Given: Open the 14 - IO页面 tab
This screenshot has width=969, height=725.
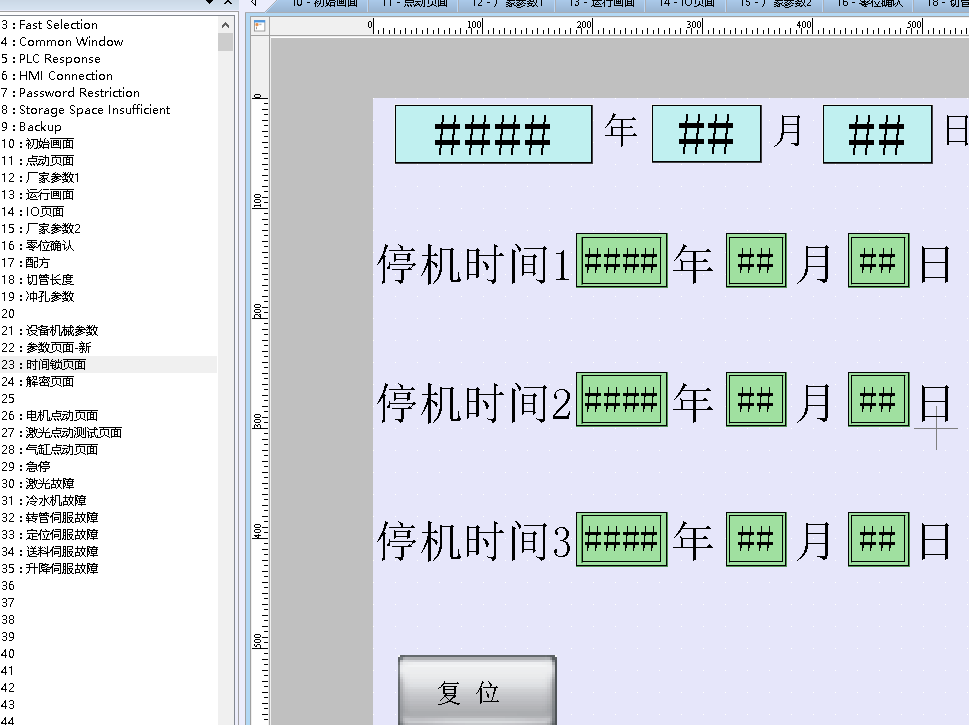Looking at the screenshot, I should coord(687,4).
